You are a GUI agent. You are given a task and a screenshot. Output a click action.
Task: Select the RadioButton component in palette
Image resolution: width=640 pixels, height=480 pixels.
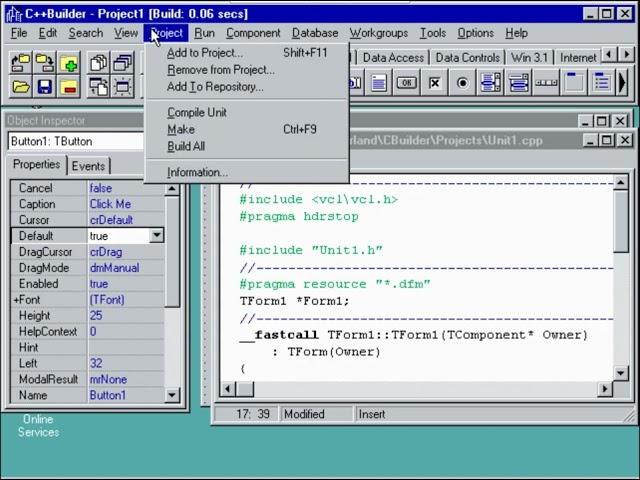[463, 83]
